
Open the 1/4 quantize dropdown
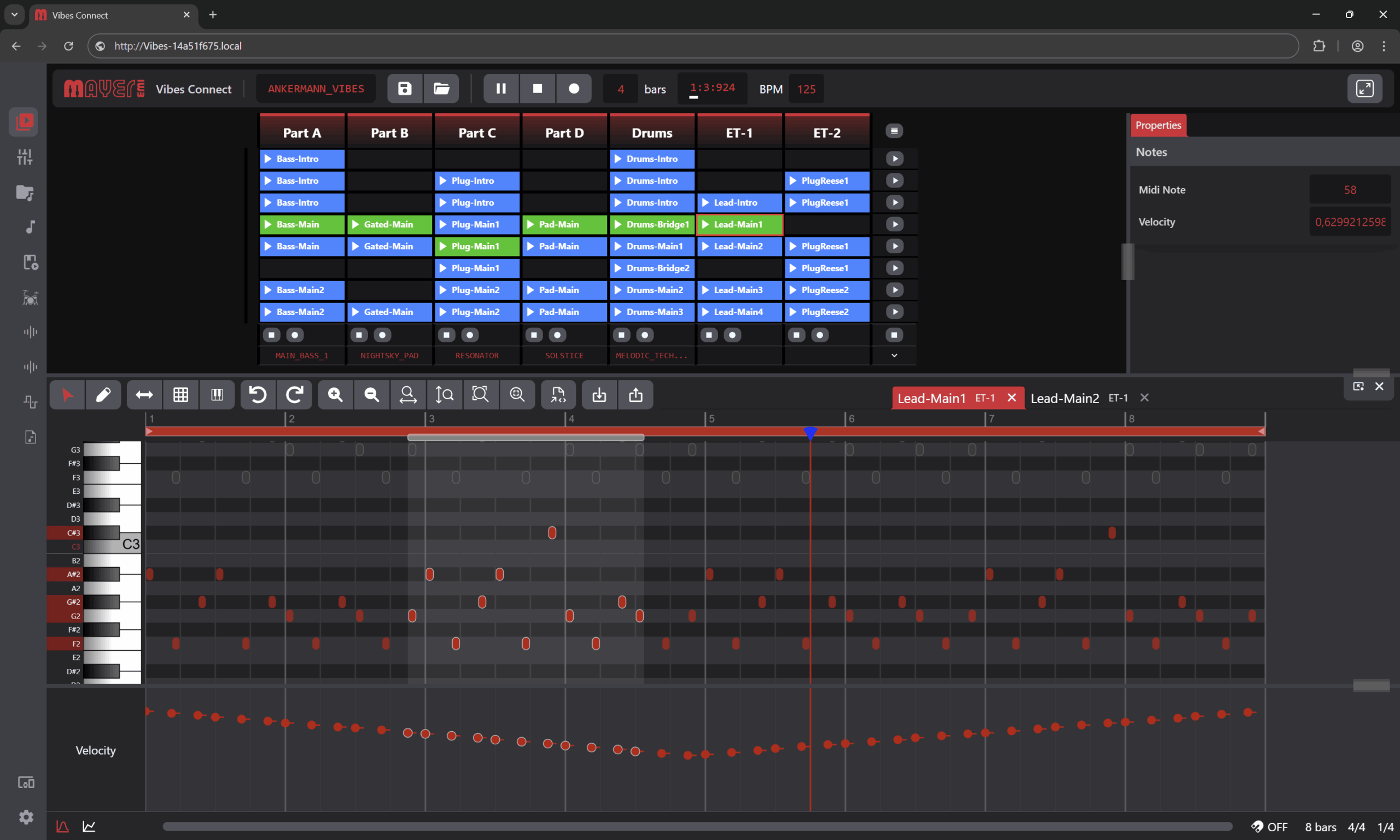(1385, 827)
